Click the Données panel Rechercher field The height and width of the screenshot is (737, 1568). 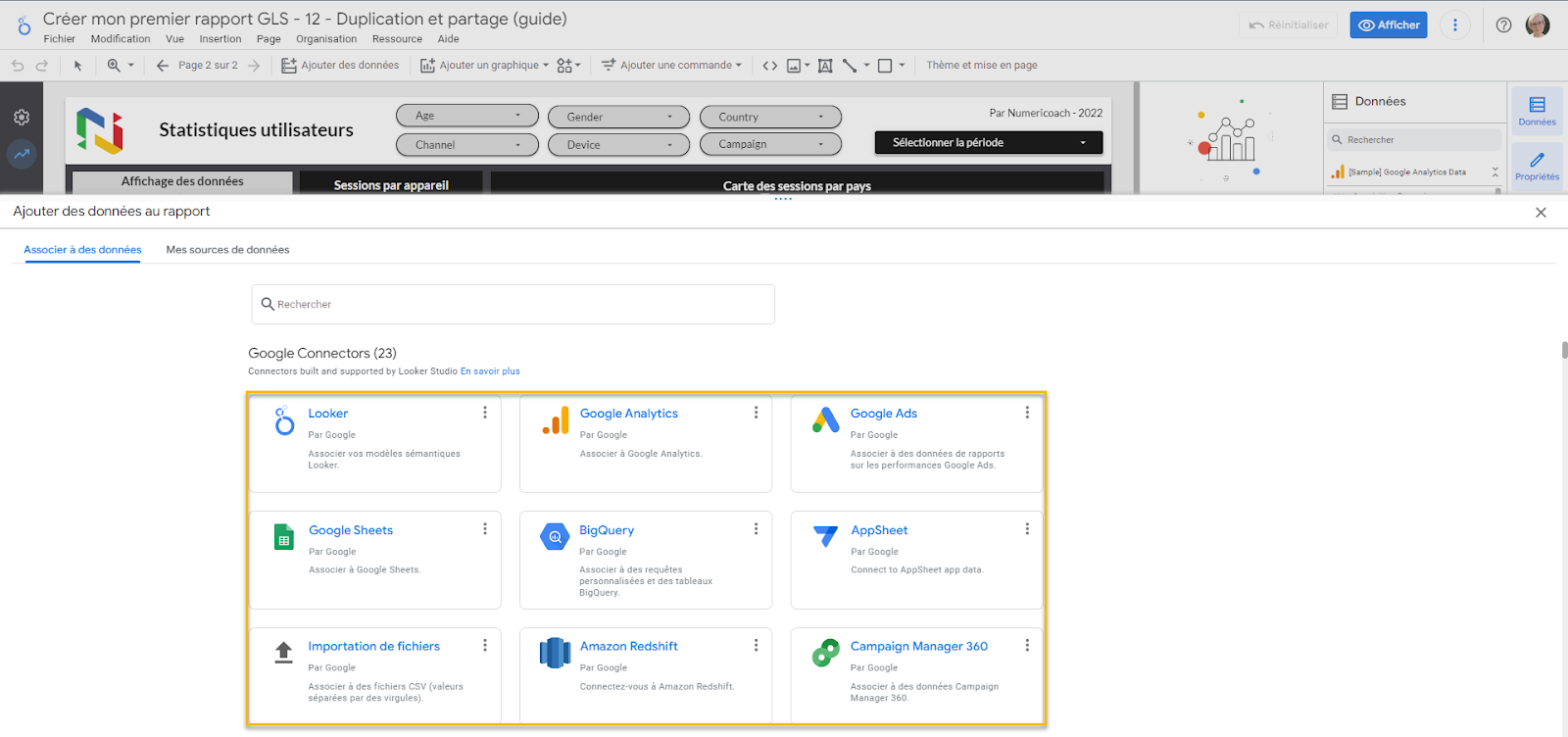tap(1414, 140)
